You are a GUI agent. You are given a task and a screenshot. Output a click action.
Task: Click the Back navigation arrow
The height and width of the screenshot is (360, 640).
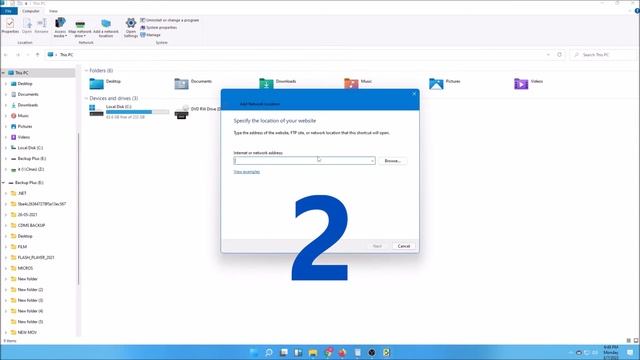click(x=6, y=55)
